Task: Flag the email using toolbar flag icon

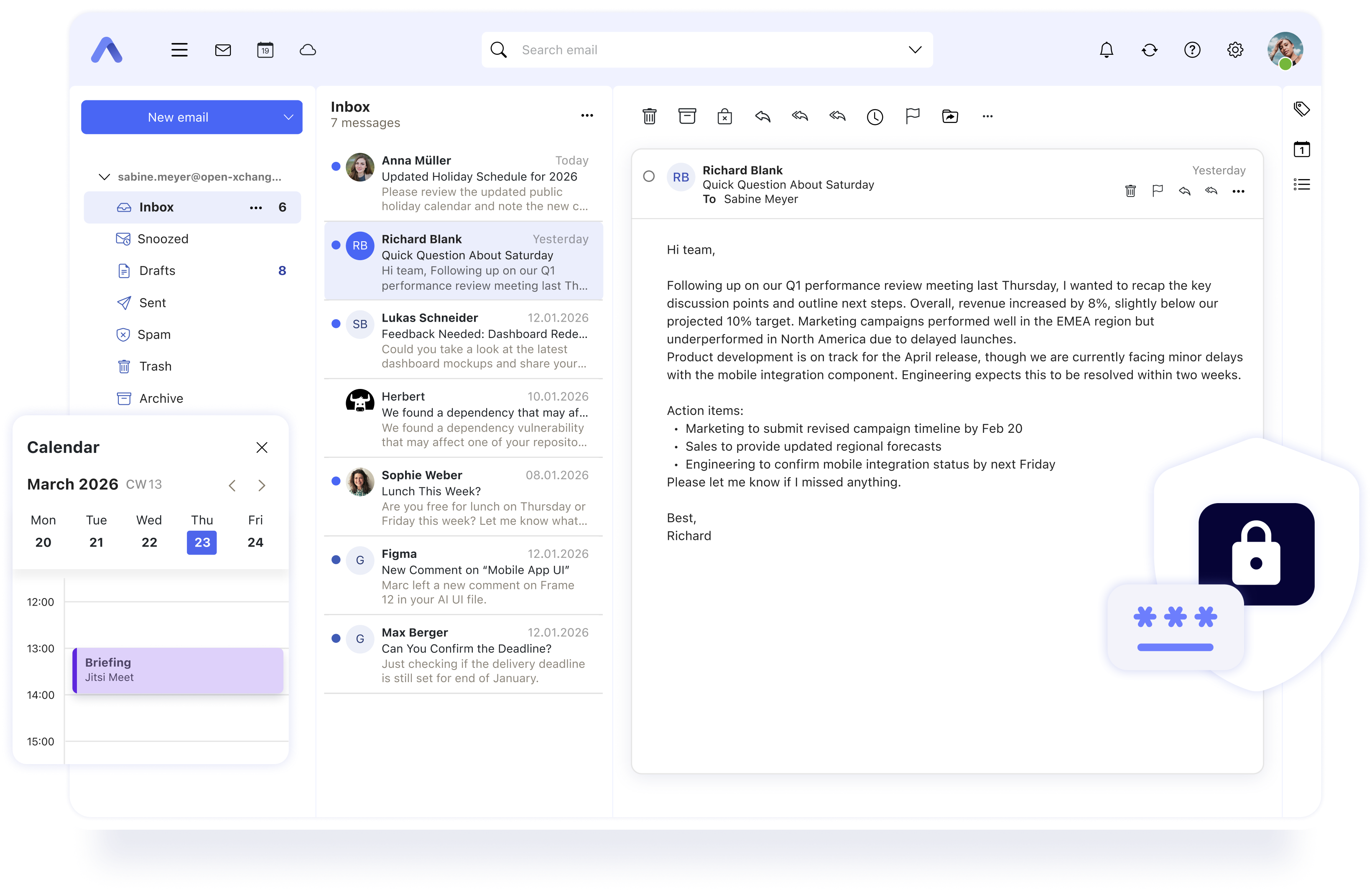Action: coord(912,117)
